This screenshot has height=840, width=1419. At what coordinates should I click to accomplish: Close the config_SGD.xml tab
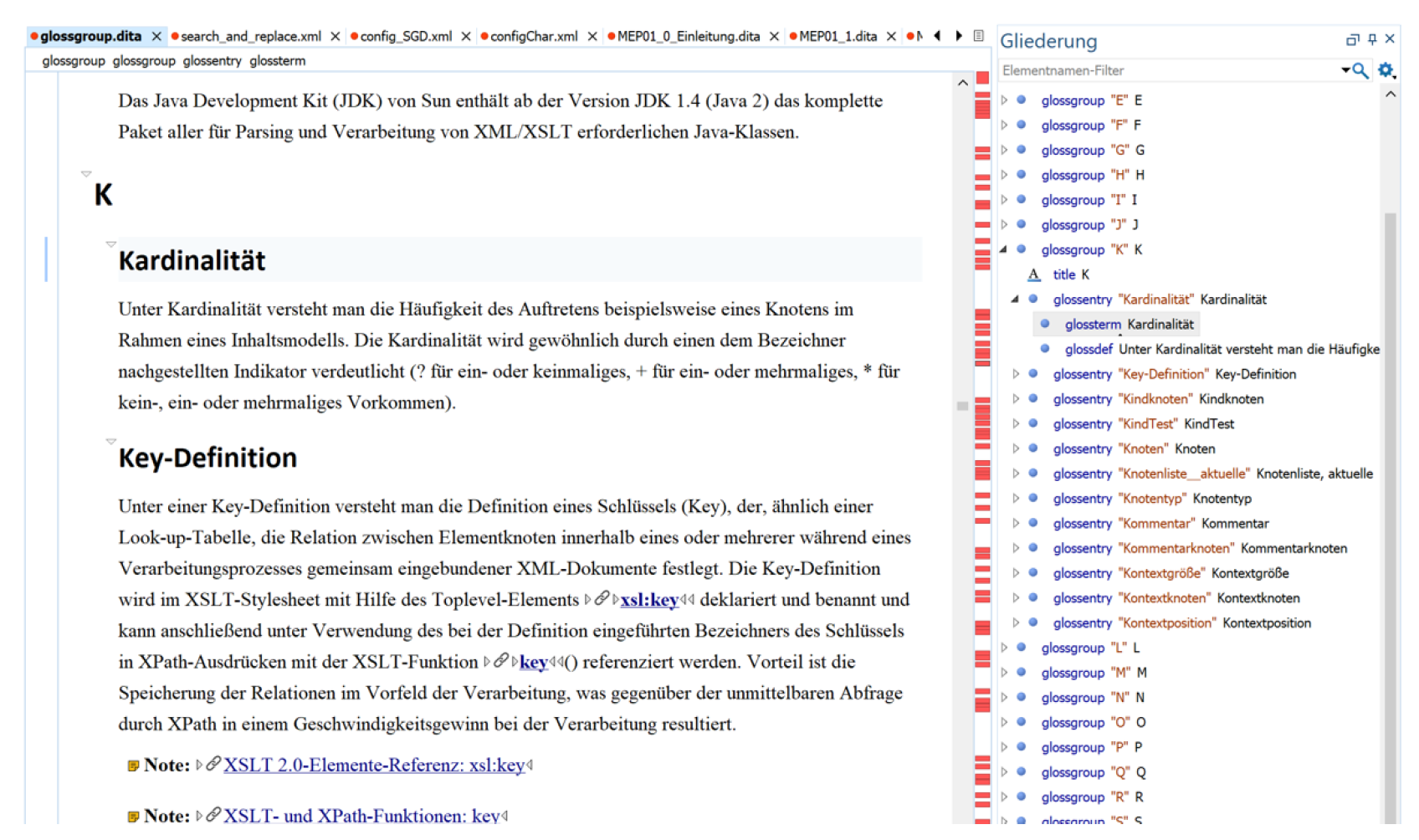click(x=466, y=36)
